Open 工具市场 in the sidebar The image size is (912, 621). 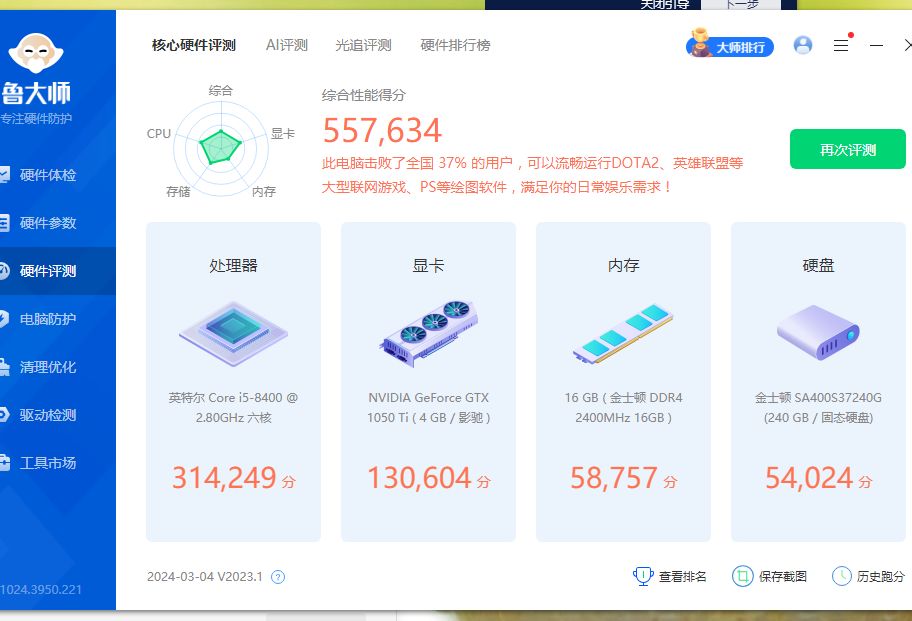tap(48, 463)
